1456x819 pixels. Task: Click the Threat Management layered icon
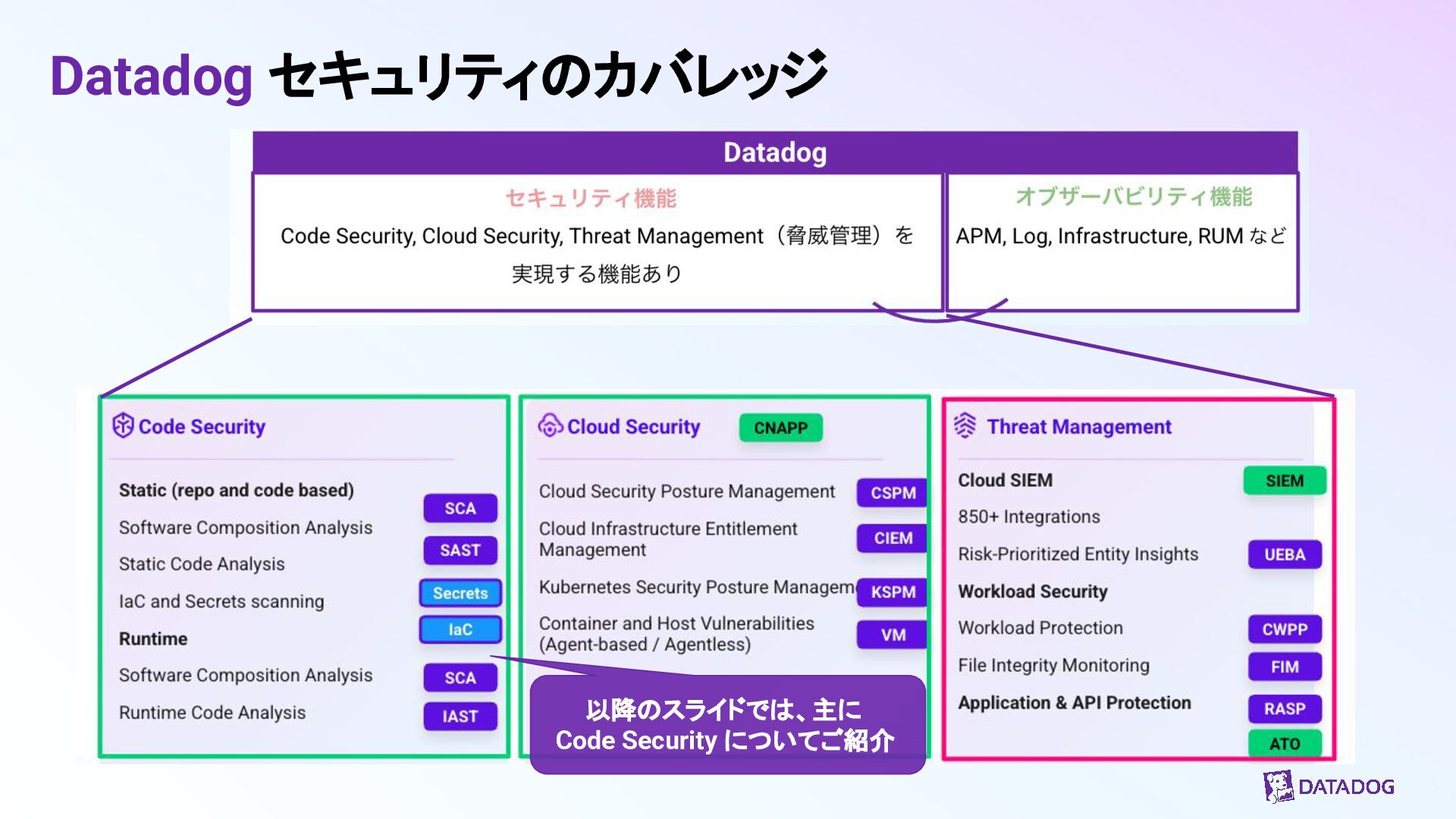tap(965, 425)
